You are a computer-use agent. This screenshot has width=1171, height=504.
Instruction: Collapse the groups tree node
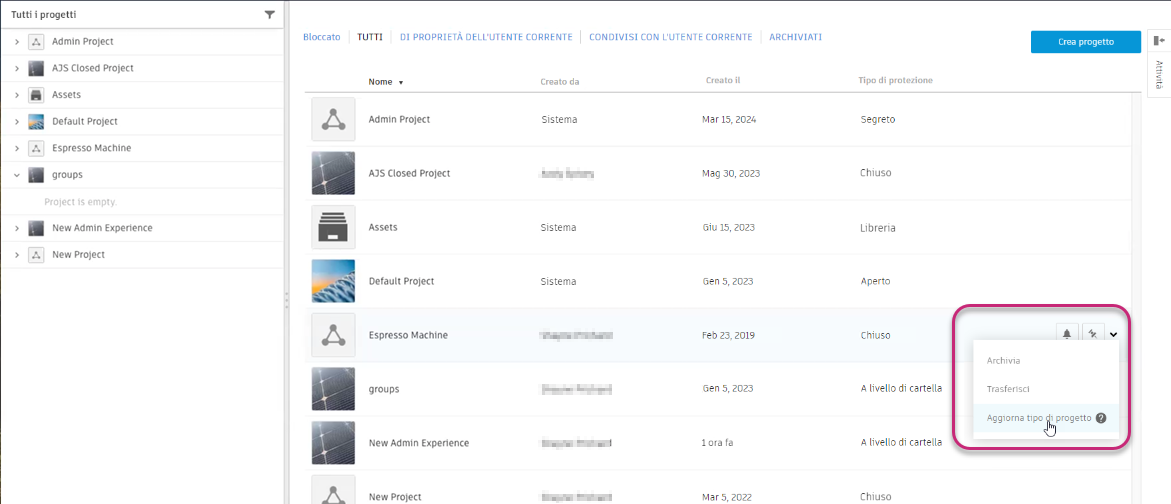(16, 175)
